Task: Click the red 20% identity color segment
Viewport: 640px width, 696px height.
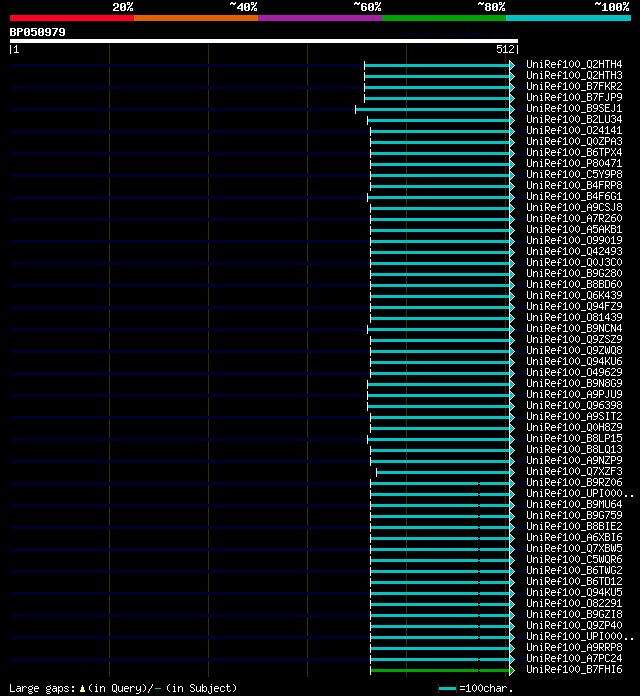Action: point(72,18)
